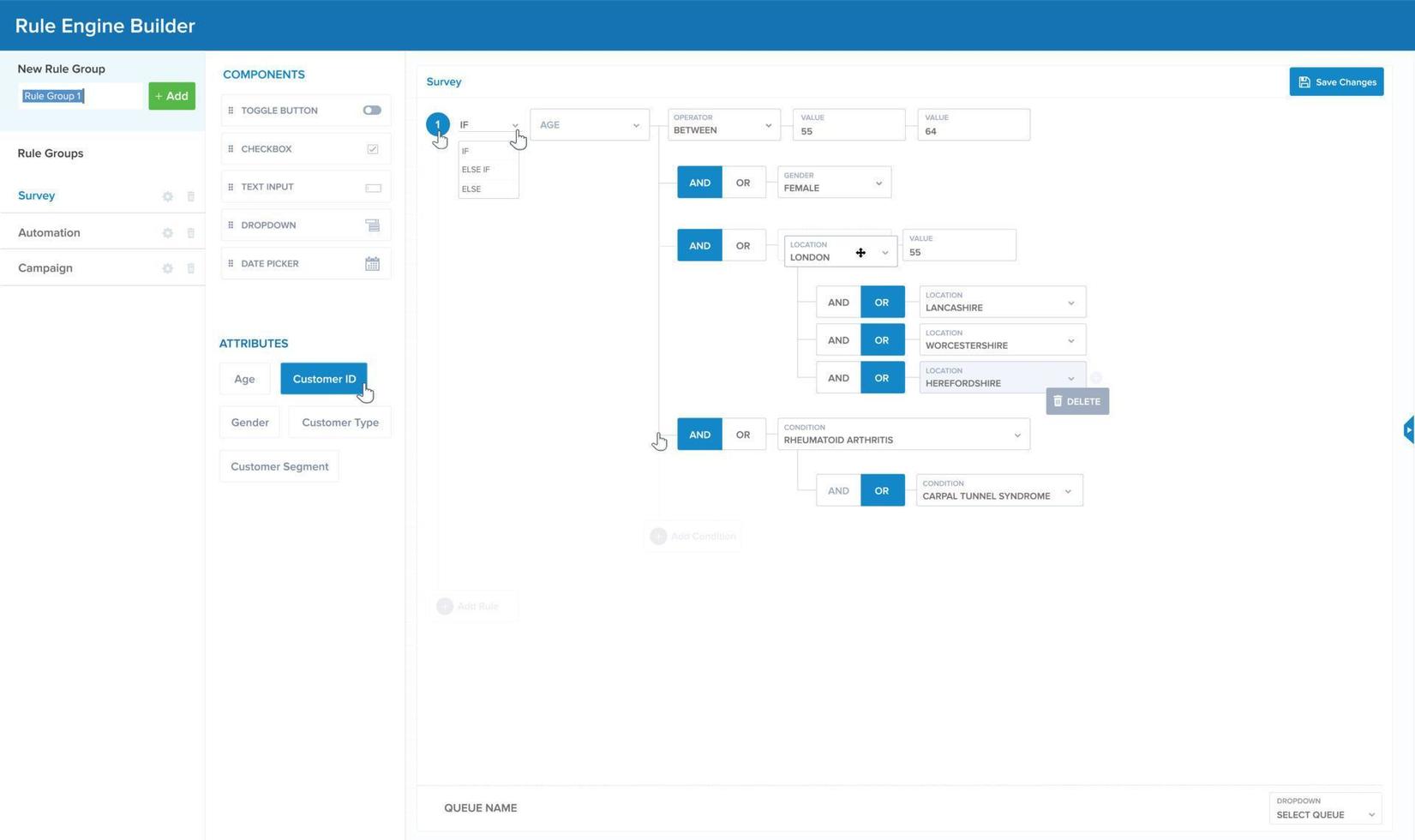Flip the switch on the Toggle Button component
Viewport: 1415px width, 840px height.
pos(371,110)
